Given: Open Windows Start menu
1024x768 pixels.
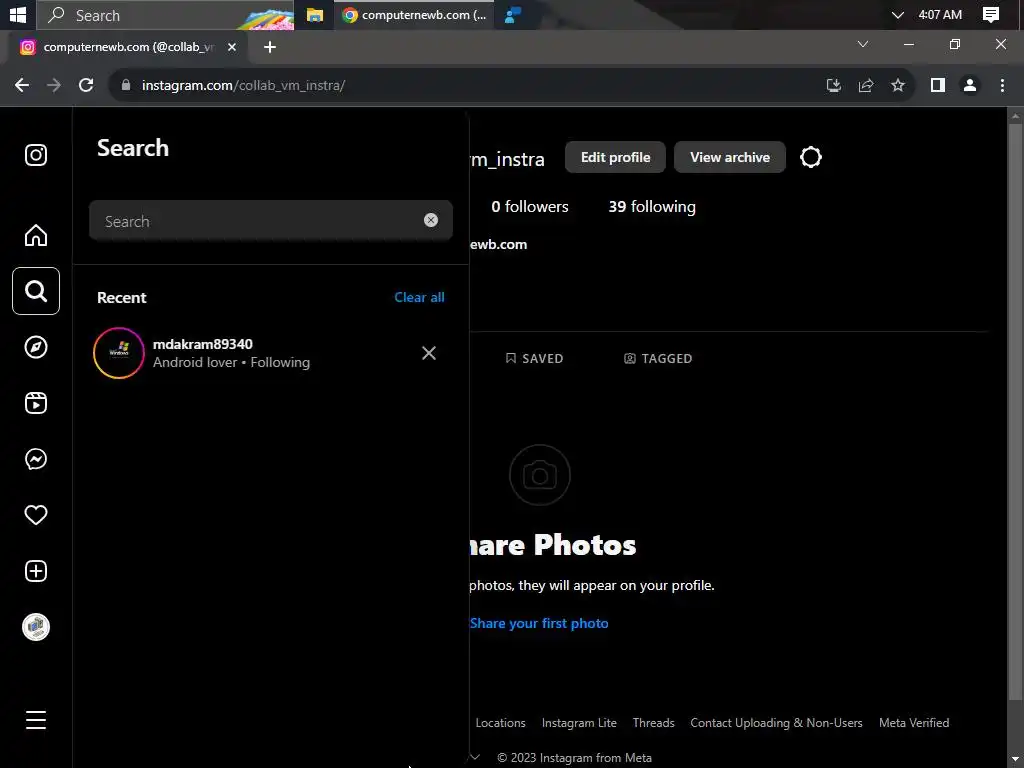Looking at the screenshot, I should click(x=18, y=14).
